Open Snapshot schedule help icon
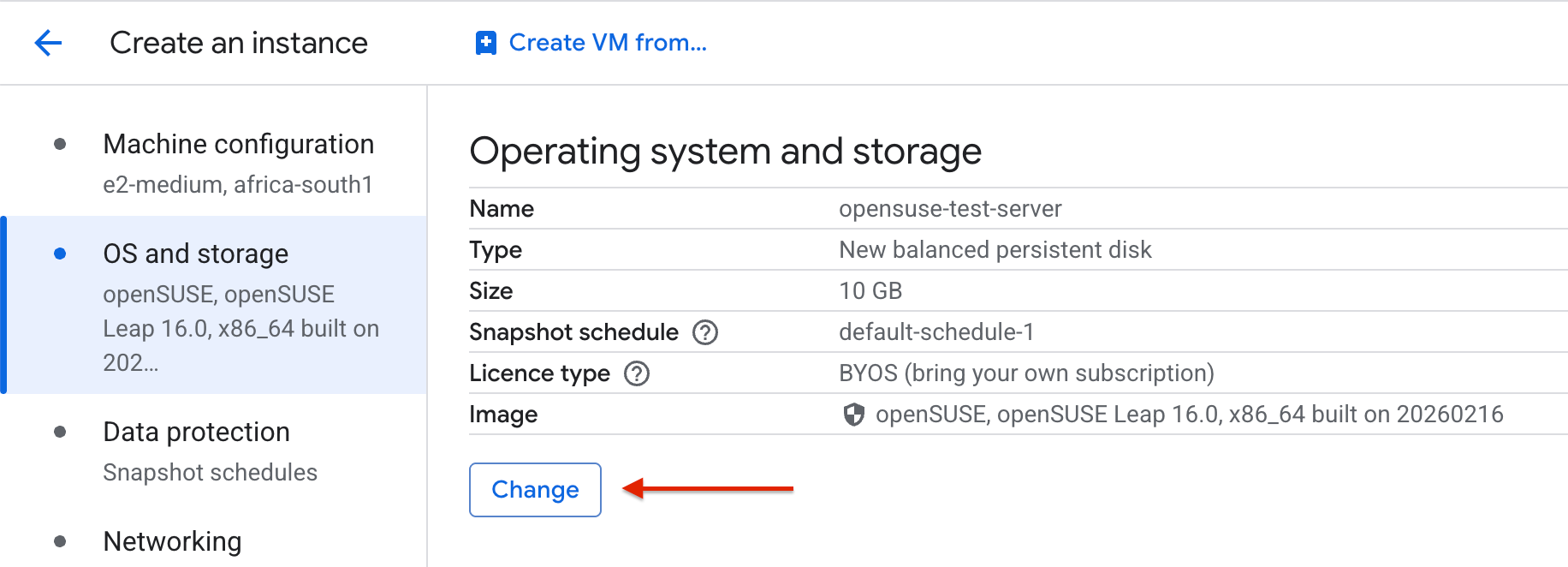 coord(704,332)
